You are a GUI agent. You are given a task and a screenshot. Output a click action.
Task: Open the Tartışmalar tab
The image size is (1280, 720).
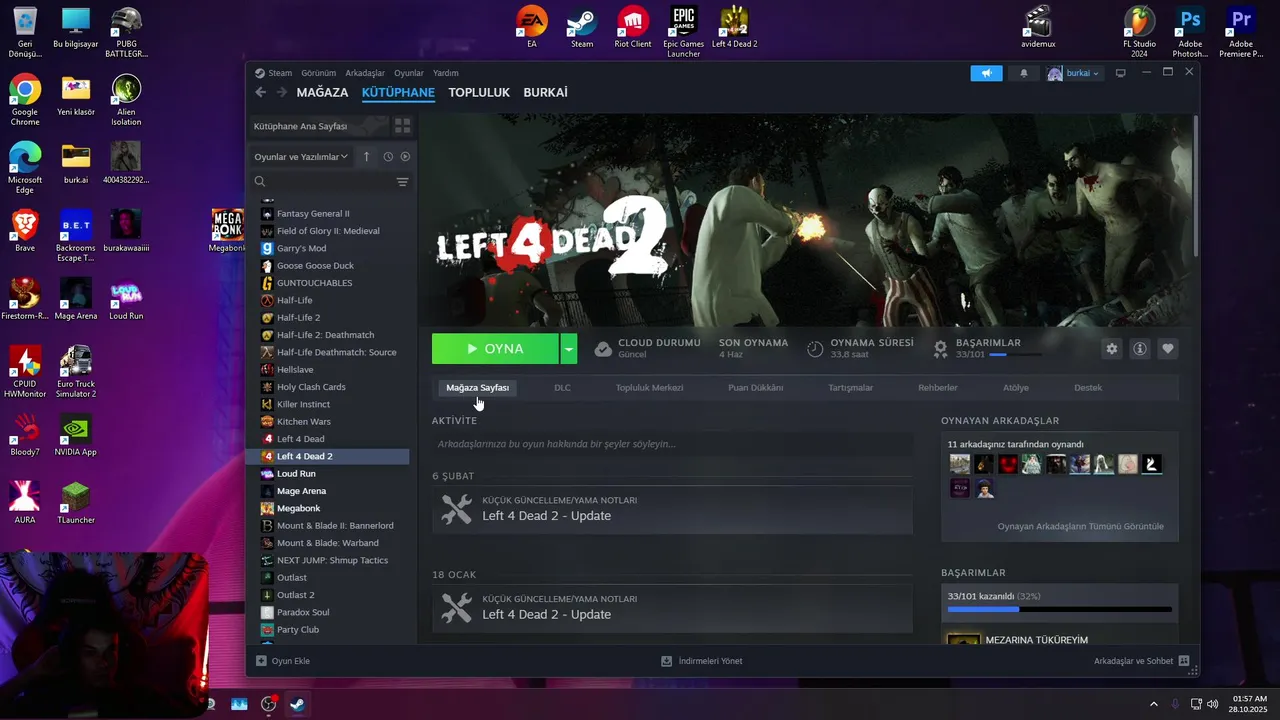click(850, 388)
